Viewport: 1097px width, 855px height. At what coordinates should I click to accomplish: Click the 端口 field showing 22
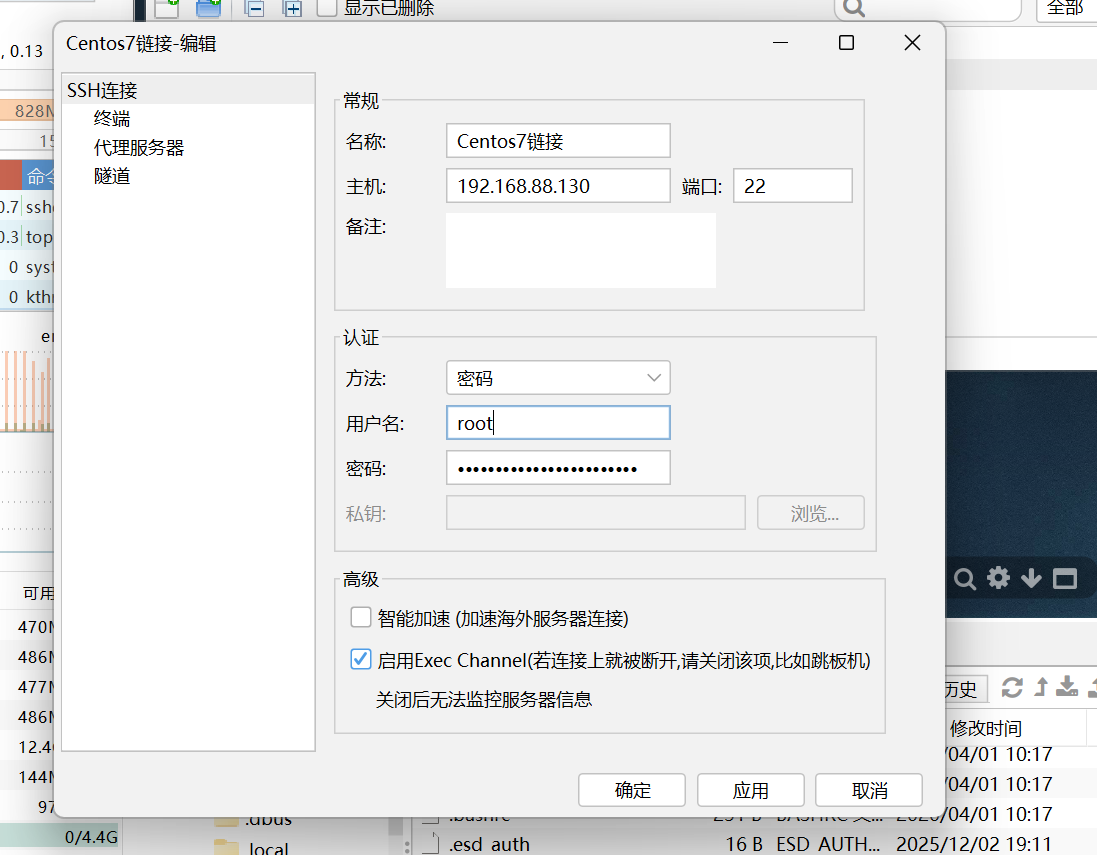[x=793, y=185]
